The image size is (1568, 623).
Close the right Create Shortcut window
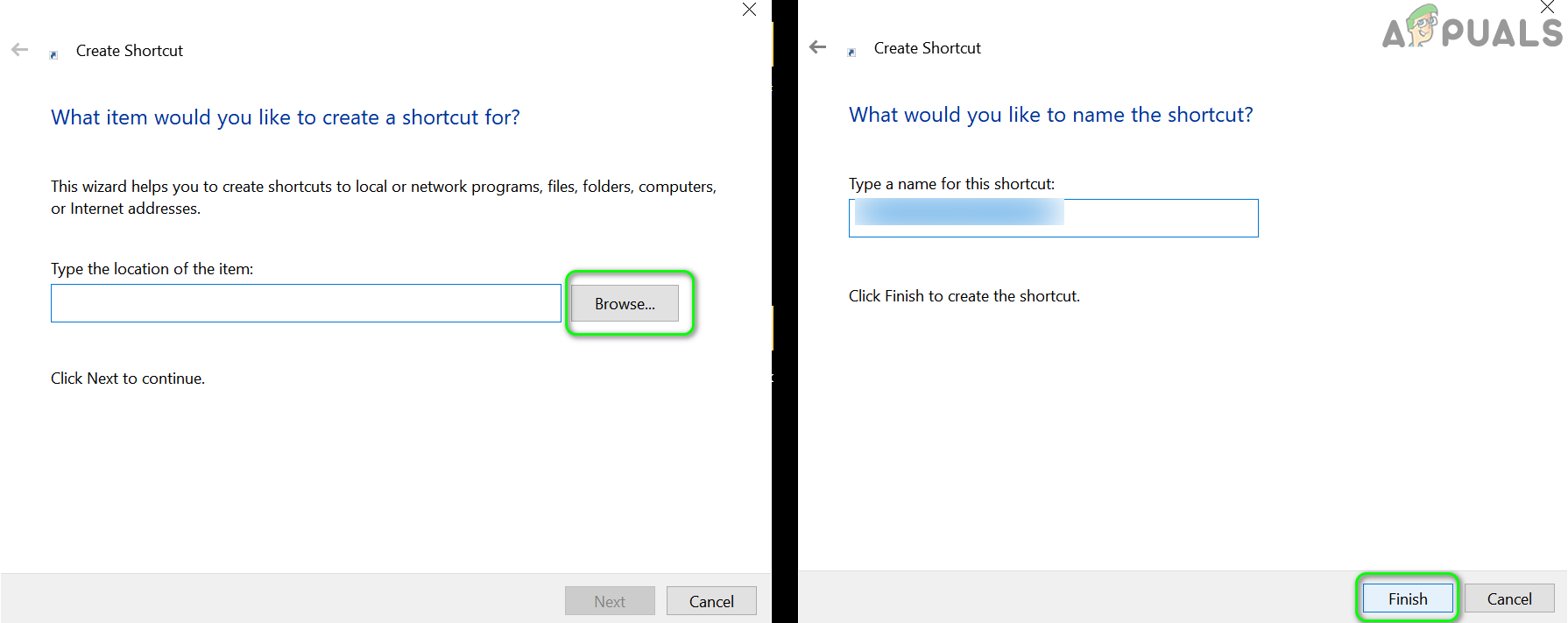[1547, 7]
